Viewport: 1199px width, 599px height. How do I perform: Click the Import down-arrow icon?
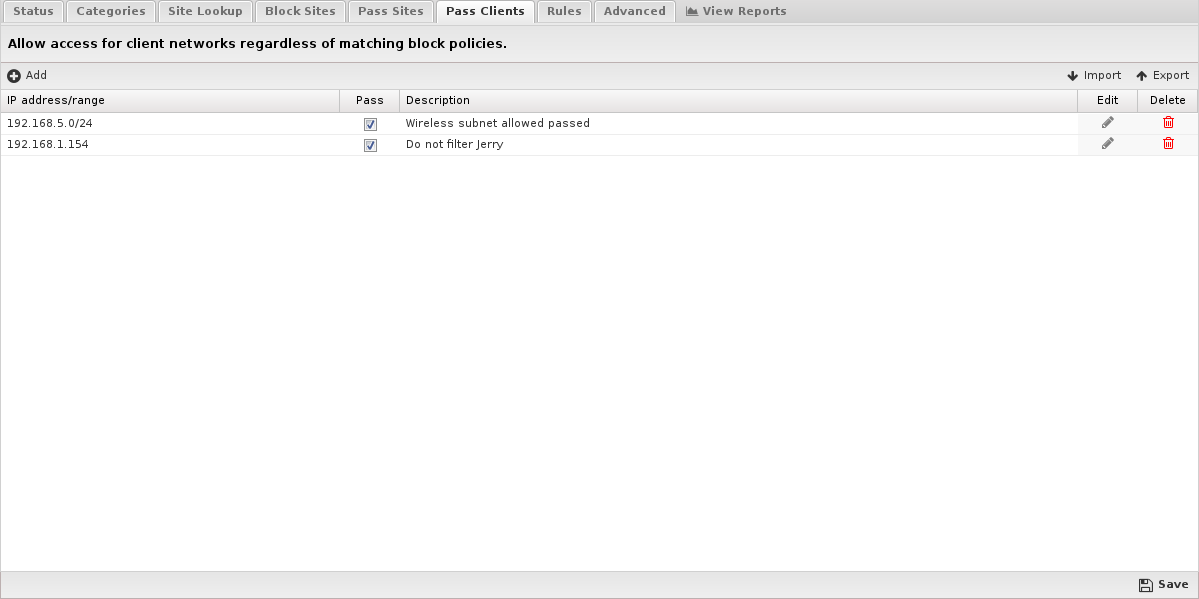pos(1072,76)
